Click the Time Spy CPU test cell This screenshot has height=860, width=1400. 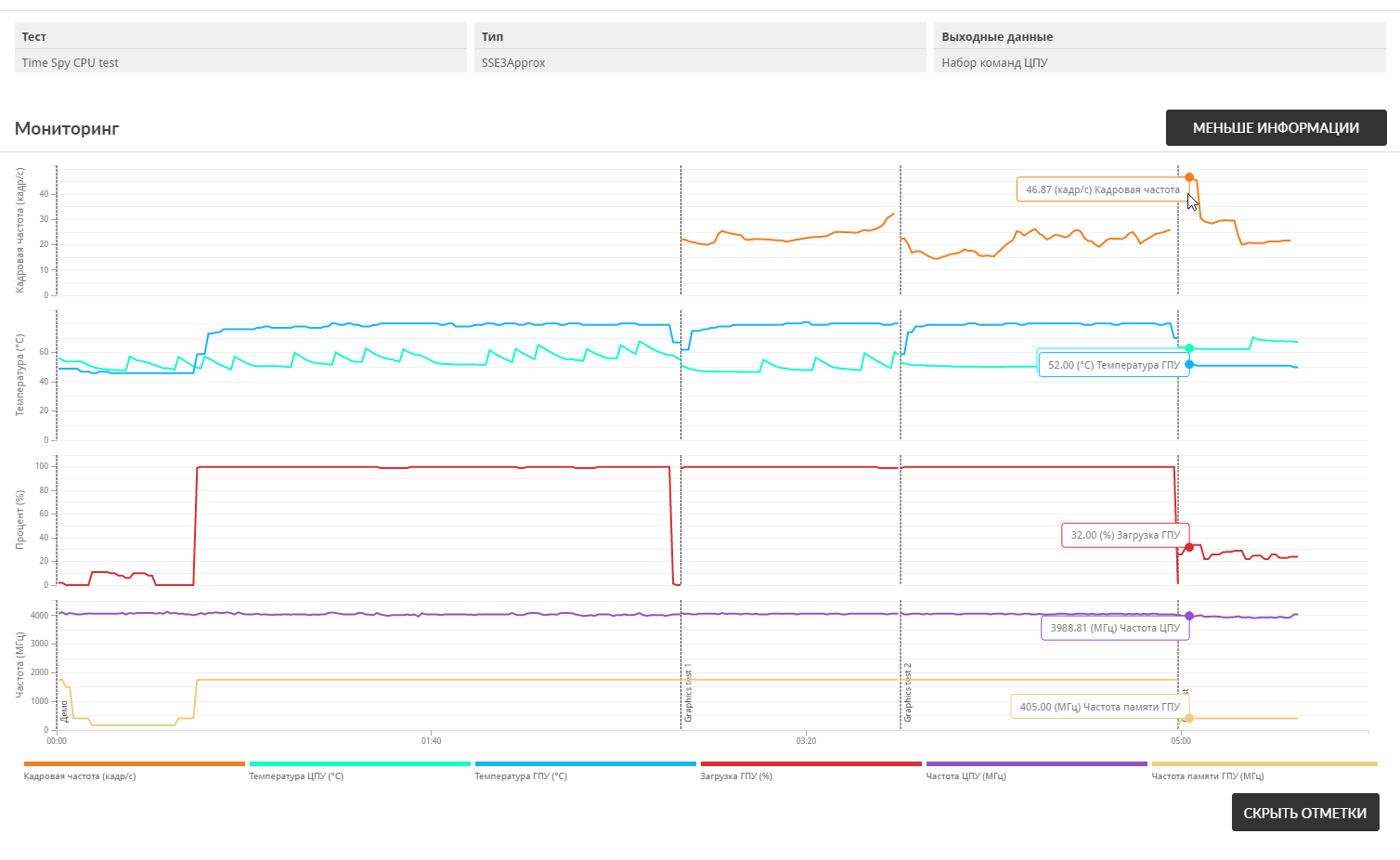click(240, 63)
